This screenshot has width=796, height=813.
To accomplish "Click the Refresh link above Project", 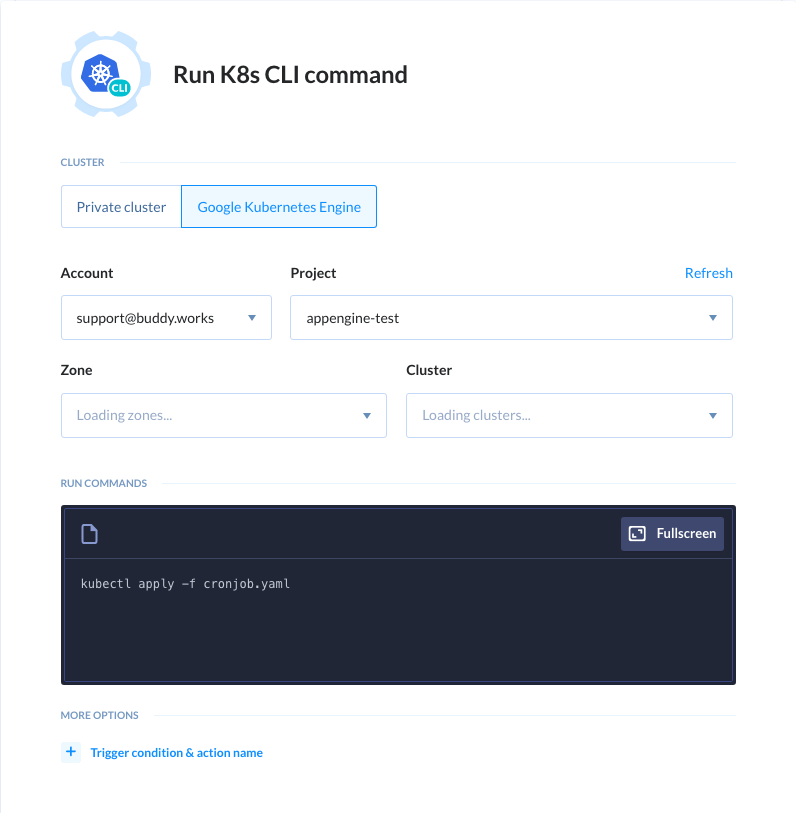I will click(x=708, y=273).
